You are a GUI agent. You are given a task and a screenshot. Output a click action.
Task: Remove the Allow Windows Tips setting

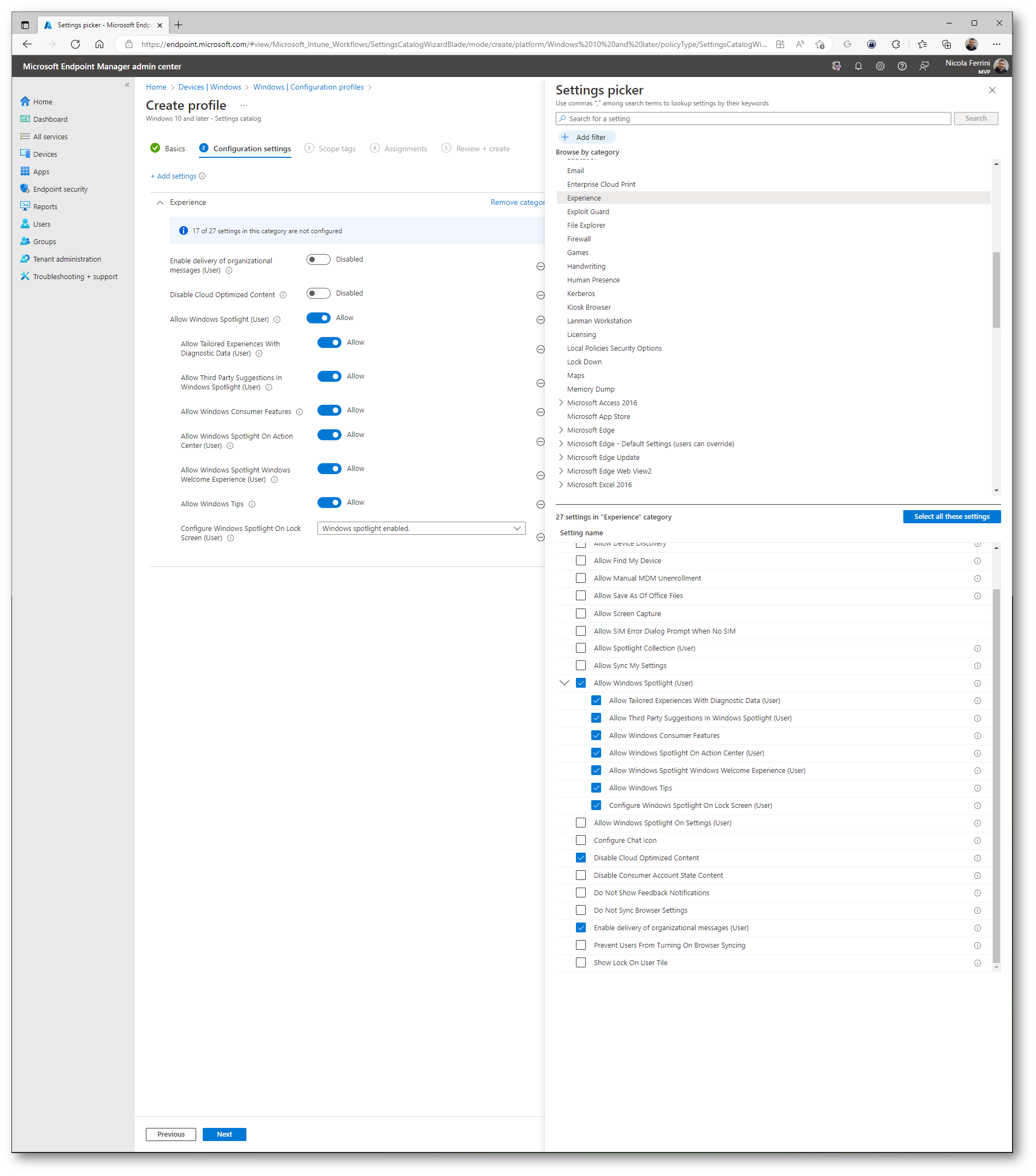540,505
